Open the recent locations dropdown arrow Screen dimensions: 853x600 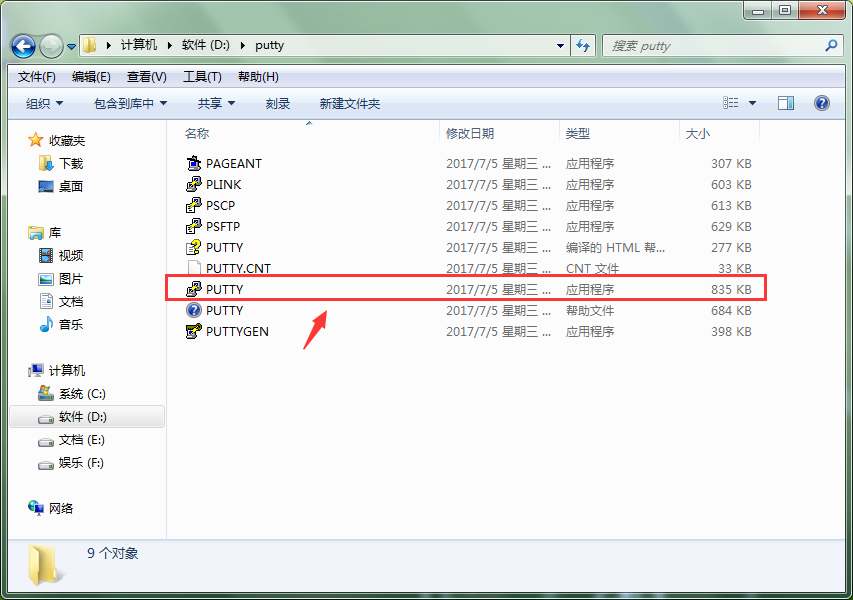pos(71,47)
